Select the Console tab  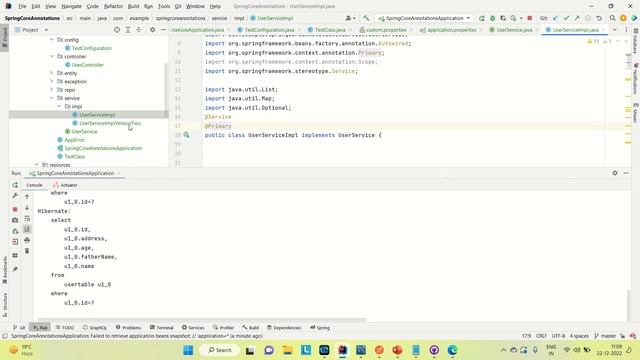34,185
